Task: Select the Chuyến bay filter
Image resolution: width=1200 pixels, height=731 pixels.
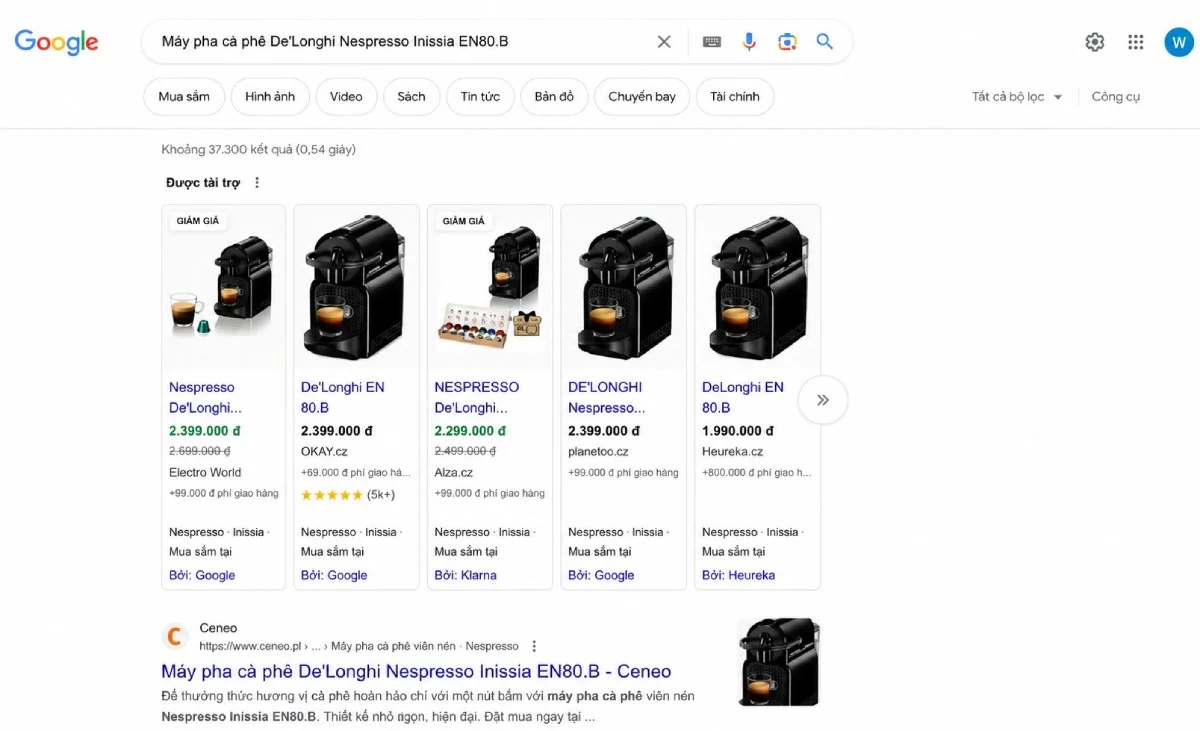Action: (x=642, y=97)
